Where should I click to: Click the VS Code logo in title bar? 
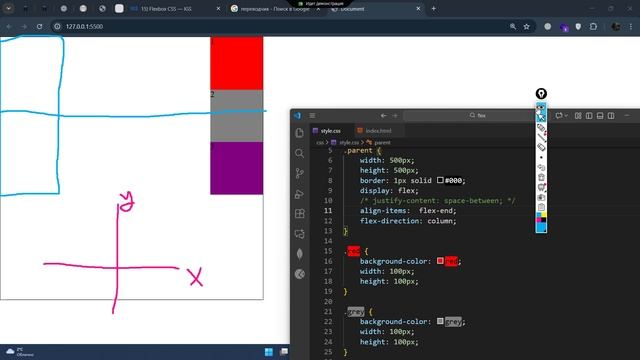(298, 116)
